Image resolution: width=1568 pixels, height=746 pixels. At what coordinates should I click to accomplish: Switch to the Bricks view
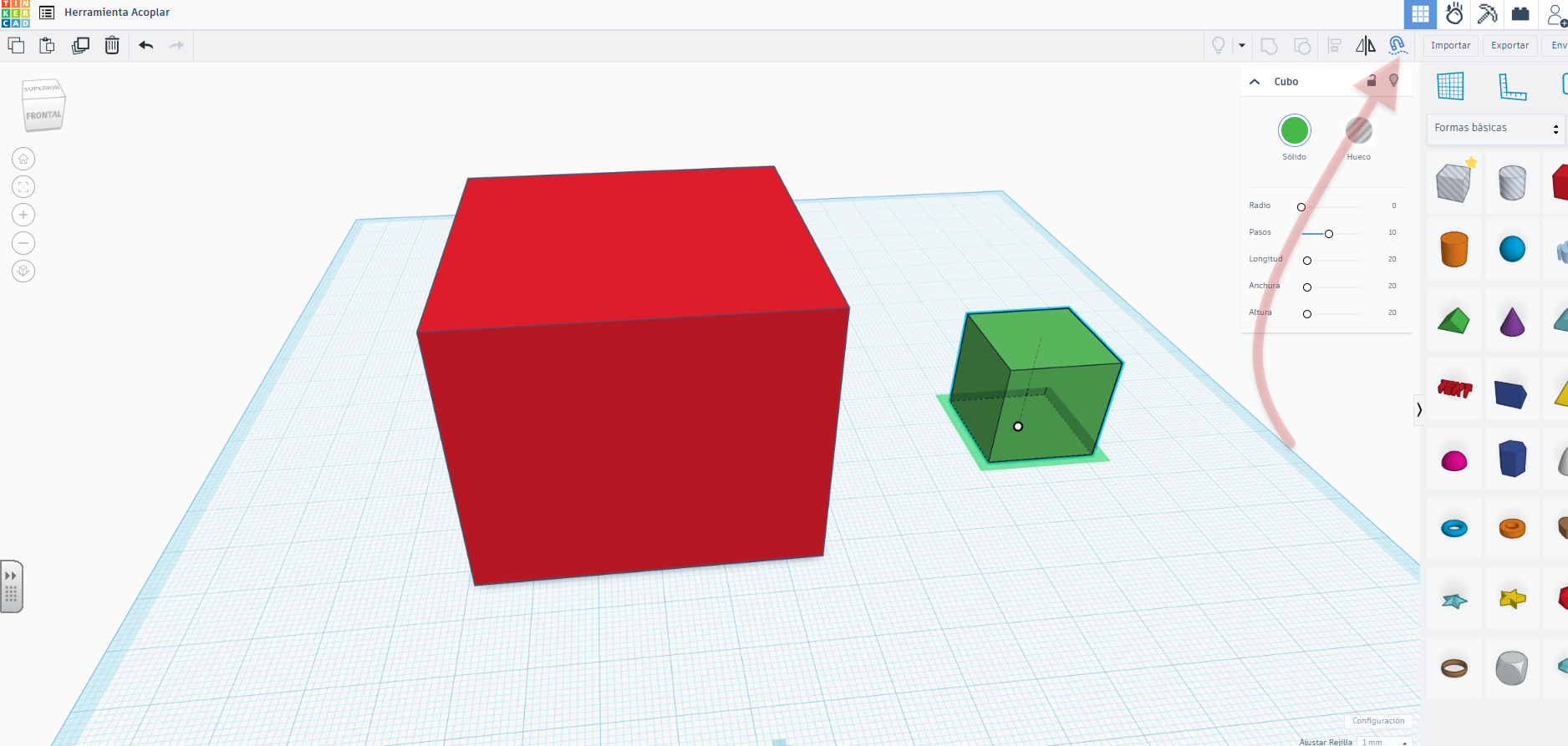pos(1520,14)
